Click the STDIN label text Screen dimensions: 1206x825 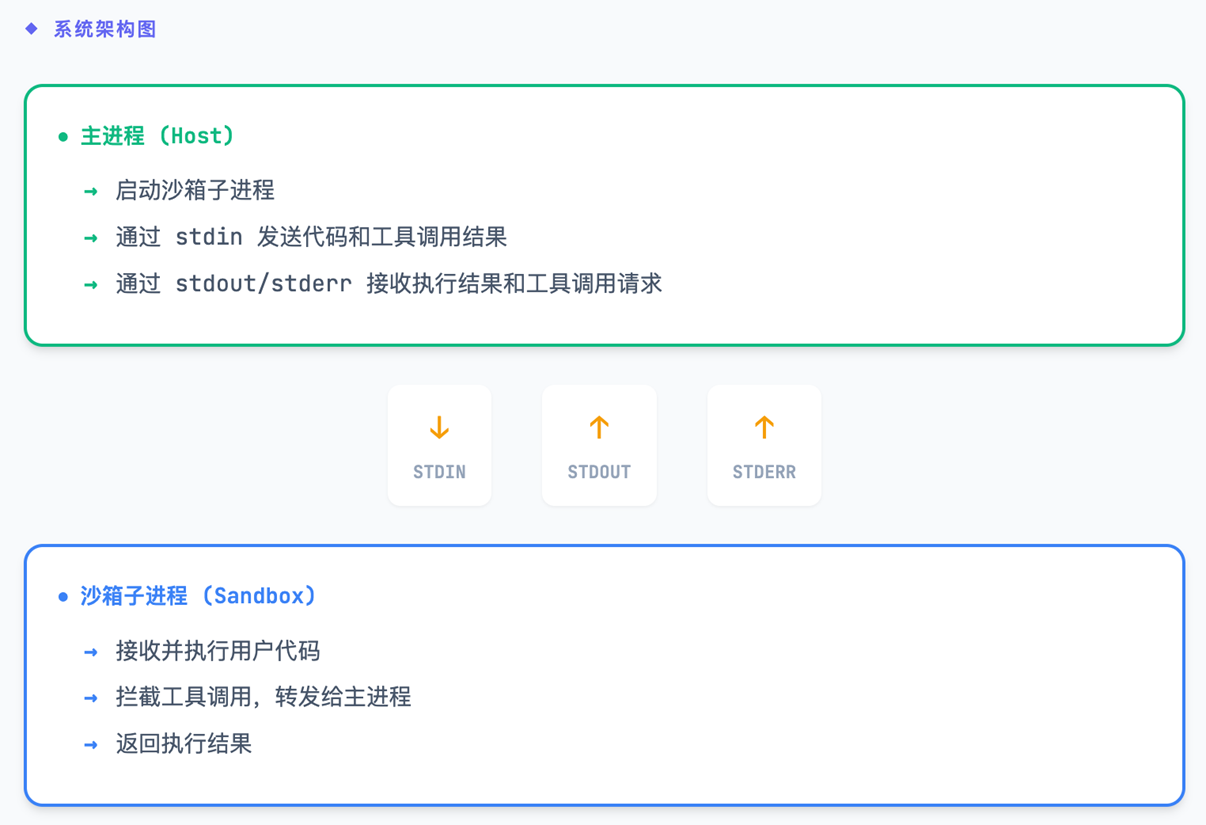(439, 472)
